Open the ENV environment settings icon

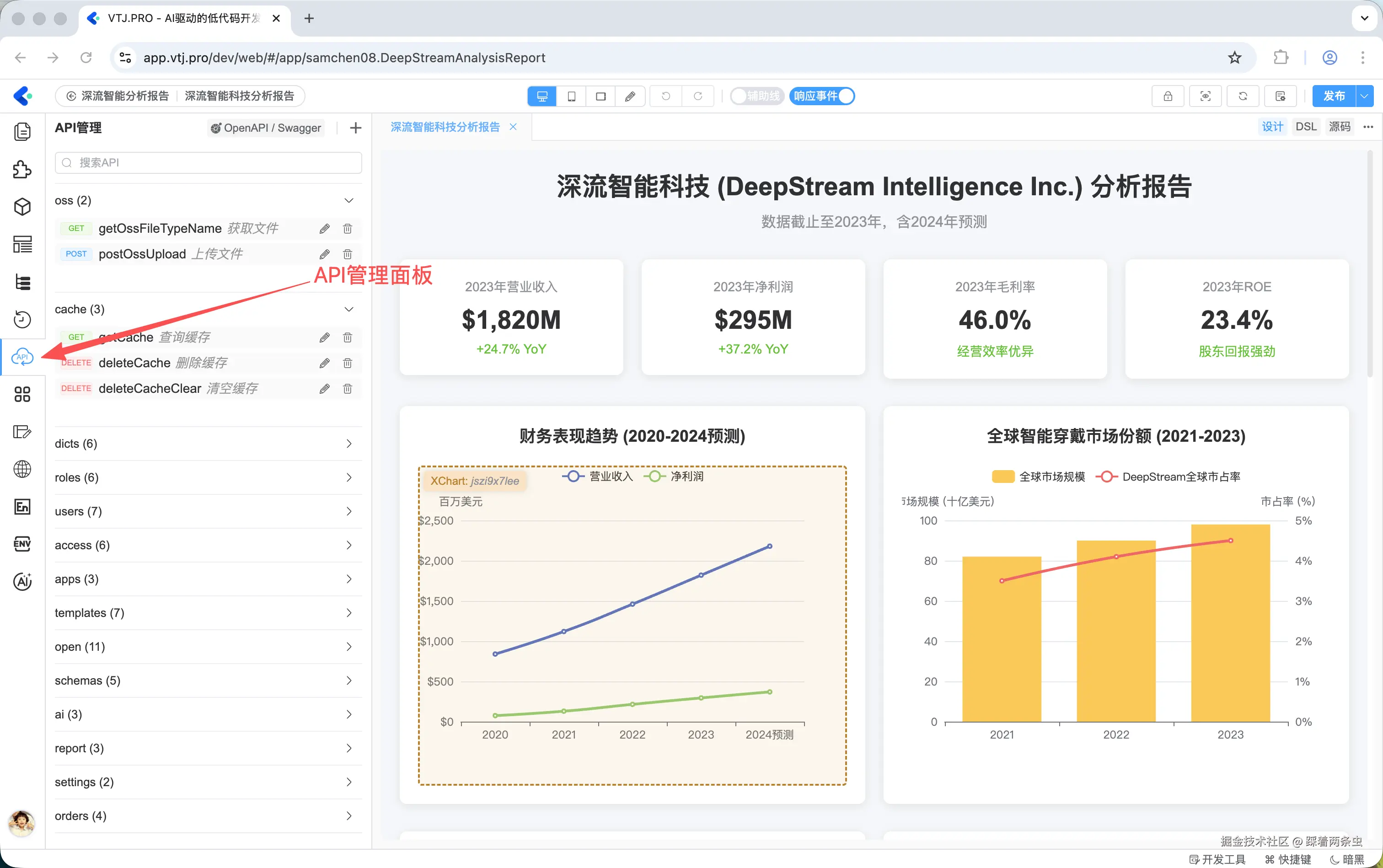tap(22, 544)
